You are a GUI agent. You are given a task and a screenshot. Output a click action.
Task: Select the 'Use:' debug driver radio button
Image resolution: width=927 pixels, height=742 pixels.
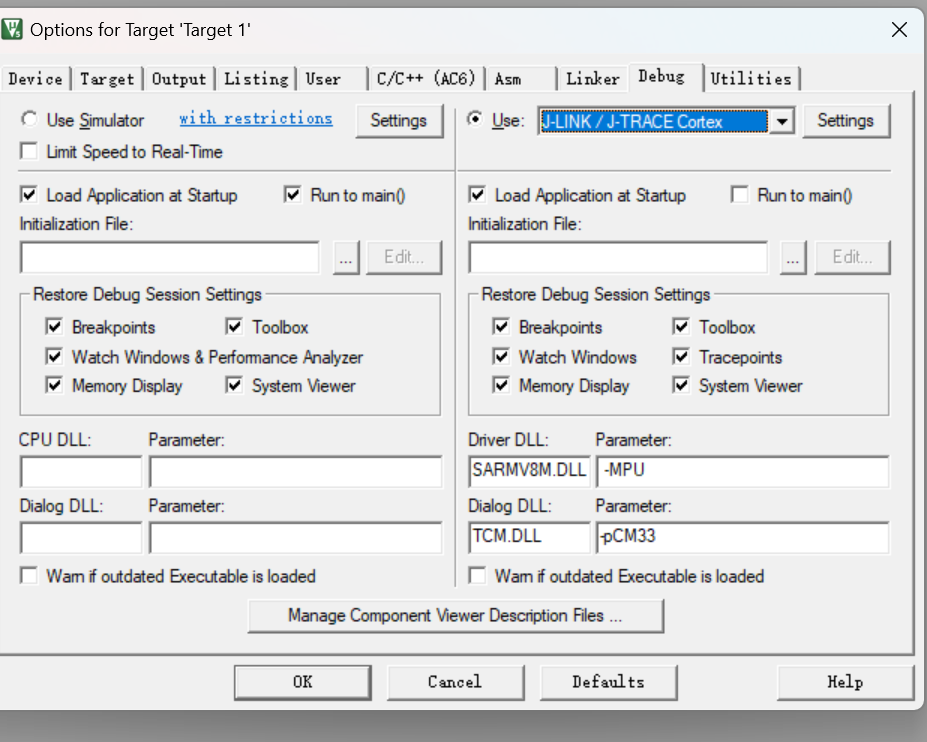474,119
